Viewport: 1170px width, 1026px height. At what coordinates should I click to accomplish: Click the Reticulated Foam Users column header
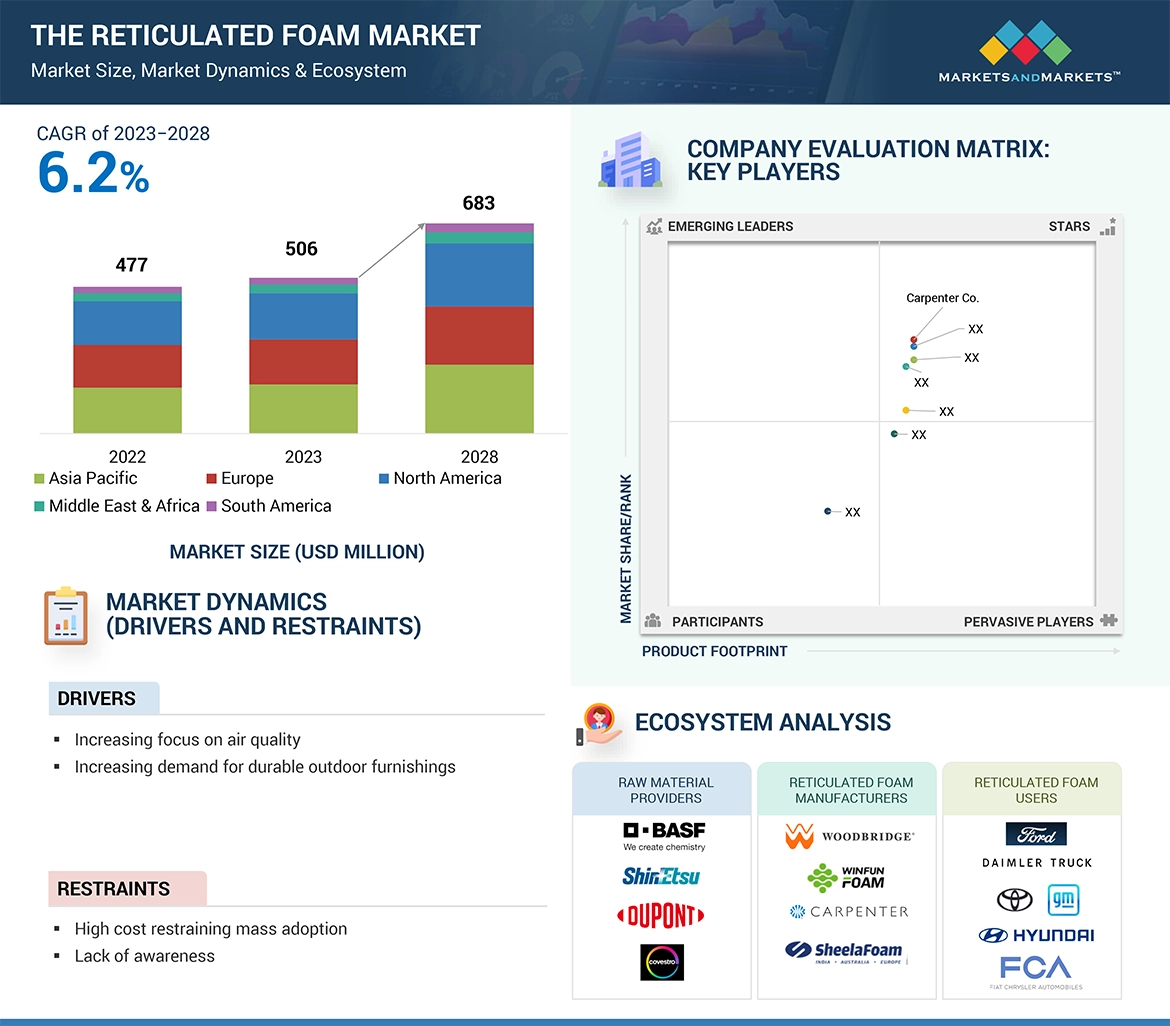(1036, 790)
